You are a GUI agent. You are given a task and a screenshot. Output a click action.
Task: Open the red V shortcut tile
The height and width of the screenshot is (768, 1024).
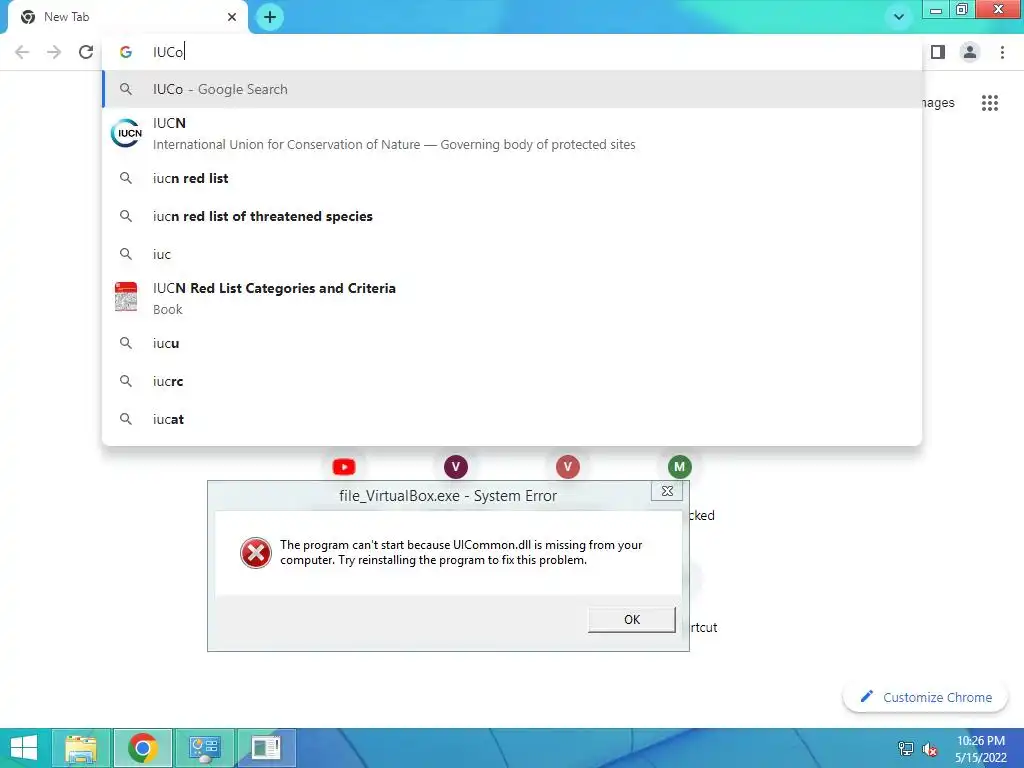568,467
